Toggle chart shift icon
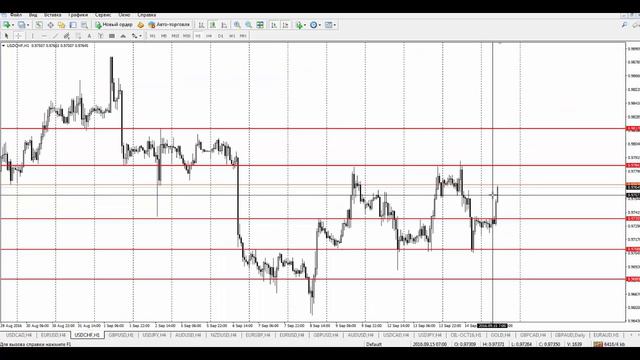Screen dimensions: 640x360 [x=285, y=25]
